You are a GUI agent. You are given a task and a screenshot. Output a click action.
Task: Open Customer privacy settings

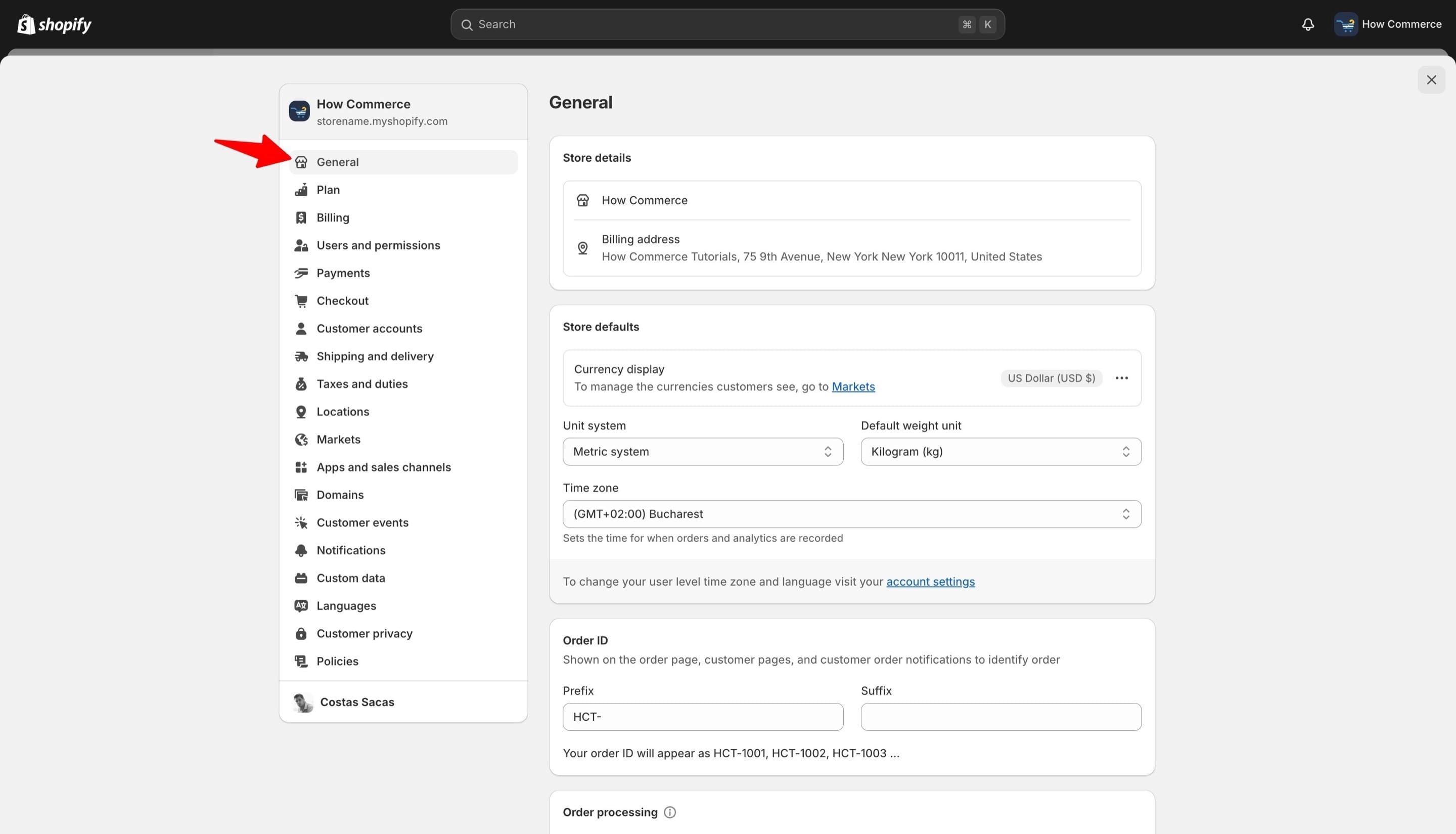click(x=403, y=634)
